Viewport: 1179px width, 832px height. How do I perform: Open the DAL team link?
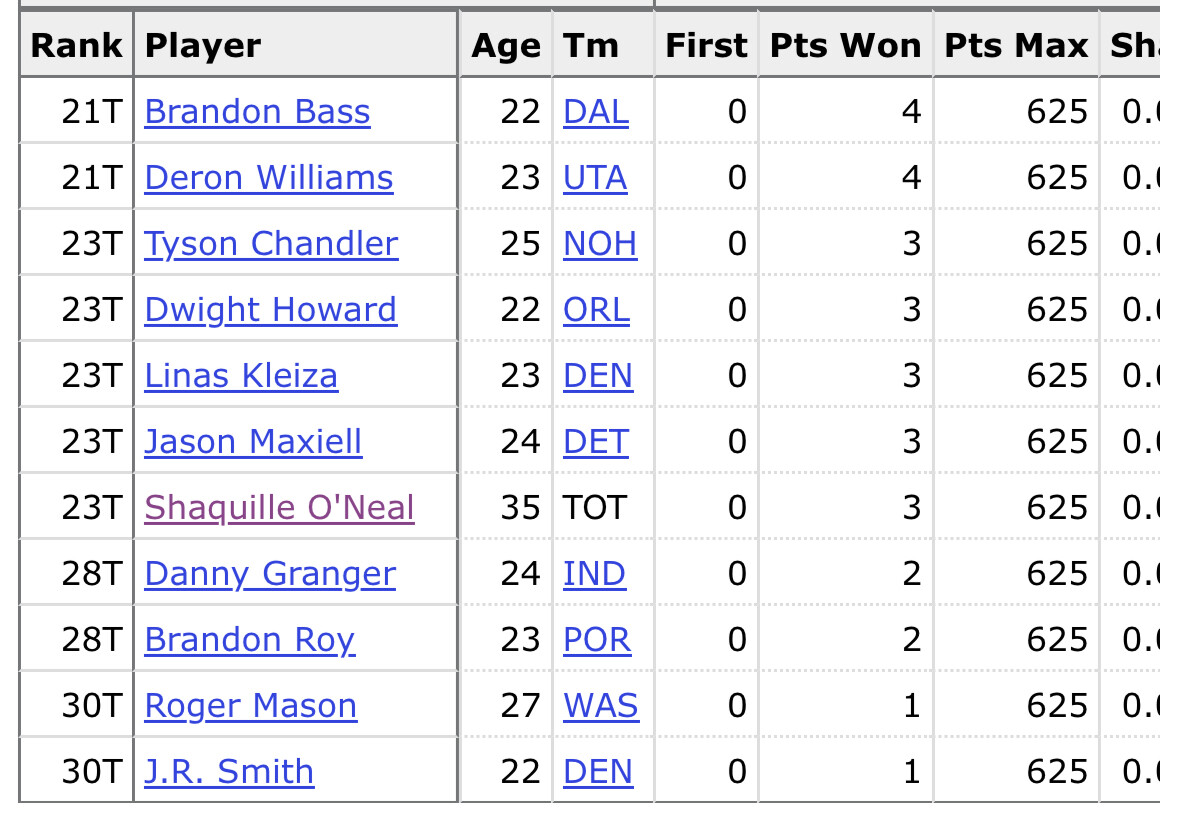(596, 112)
